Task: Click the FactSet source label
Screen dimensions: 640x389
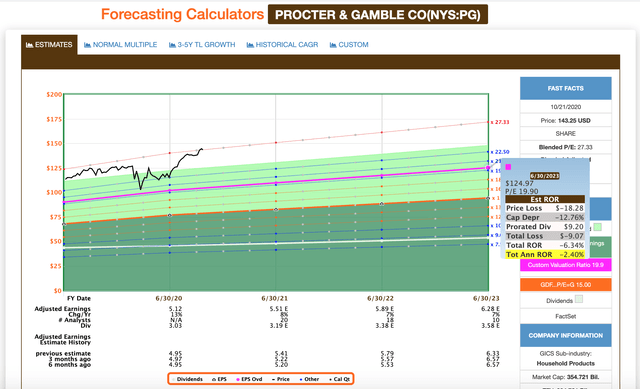Action: [x=565, y=316]
